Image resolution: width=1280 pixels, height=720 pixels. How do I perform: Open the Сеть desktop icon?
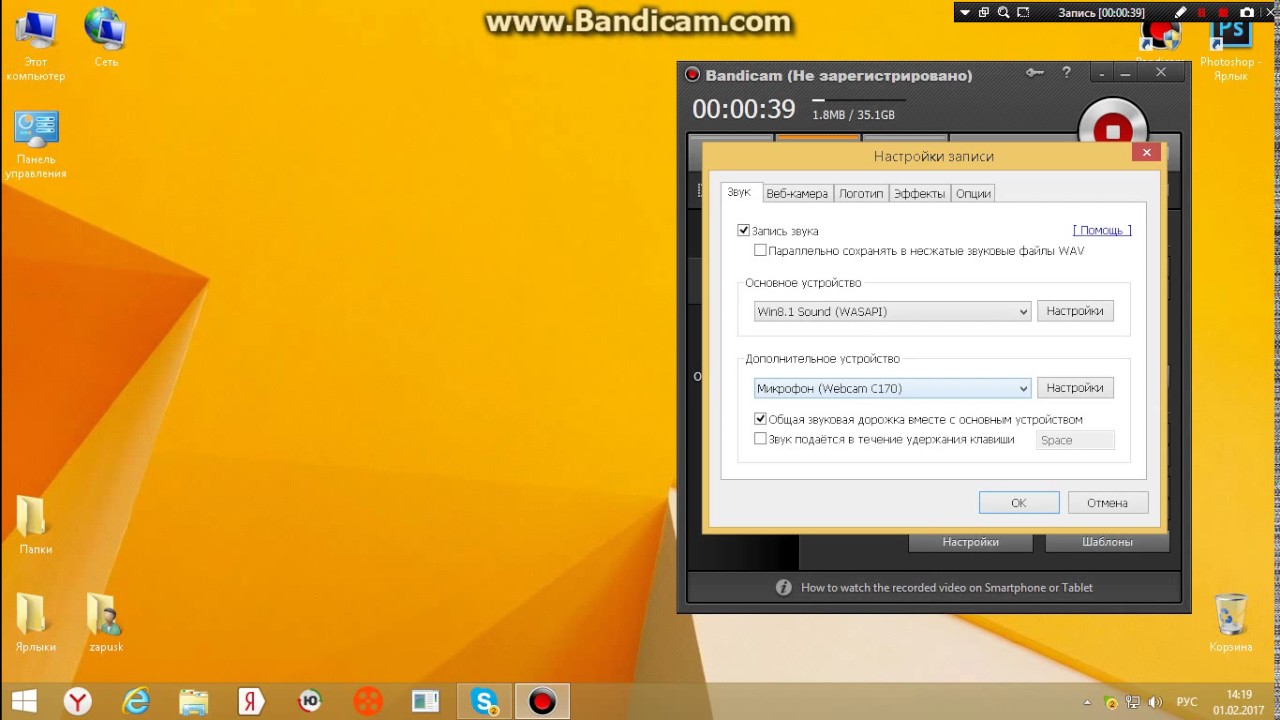(106, 40)
